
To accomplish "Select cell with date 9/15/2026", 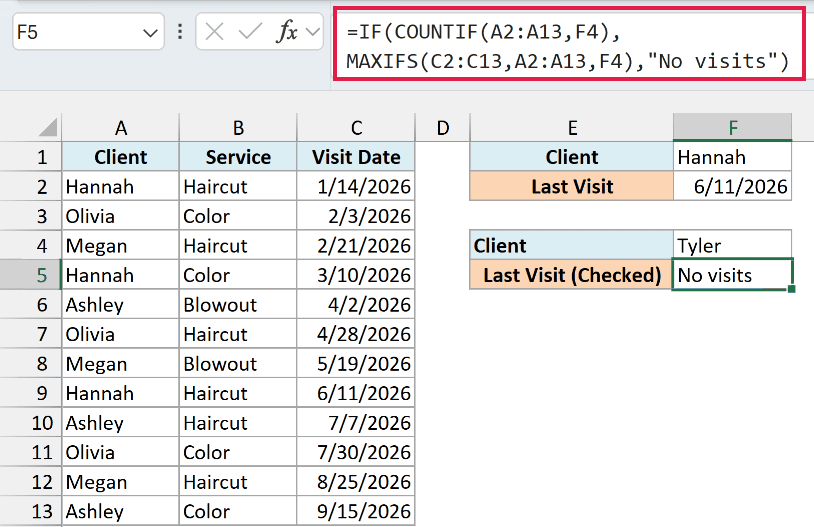I will coord(356,511).
